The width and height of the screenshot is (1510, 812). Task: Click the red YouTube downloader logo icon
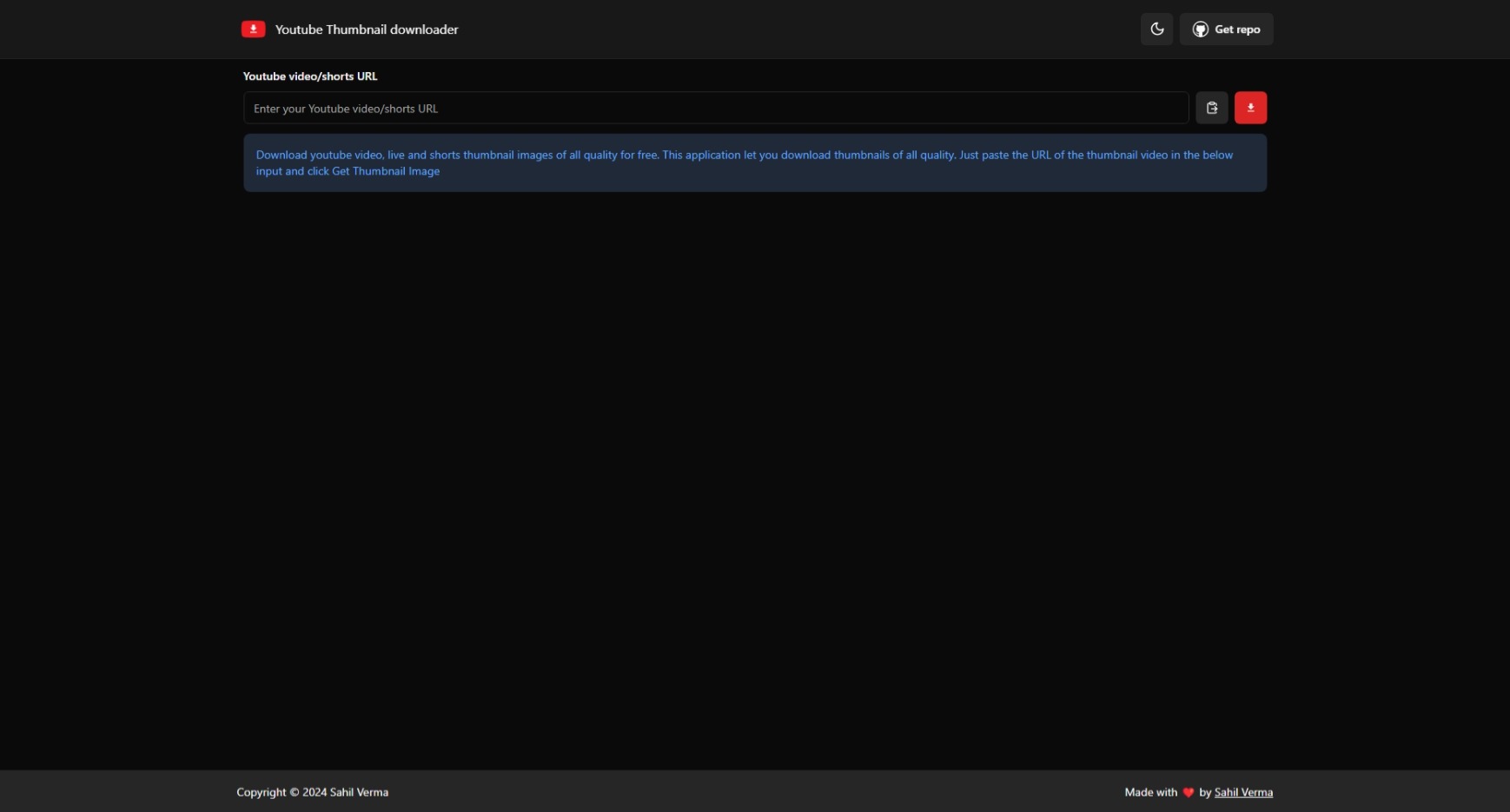(x=253, y=30)
